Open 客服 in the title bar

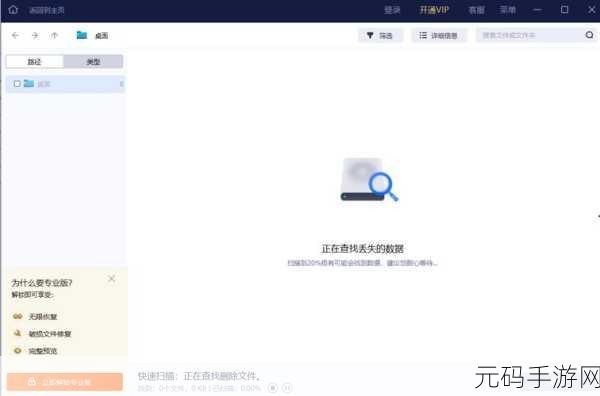pyautogui.click(x=477, y=10)
